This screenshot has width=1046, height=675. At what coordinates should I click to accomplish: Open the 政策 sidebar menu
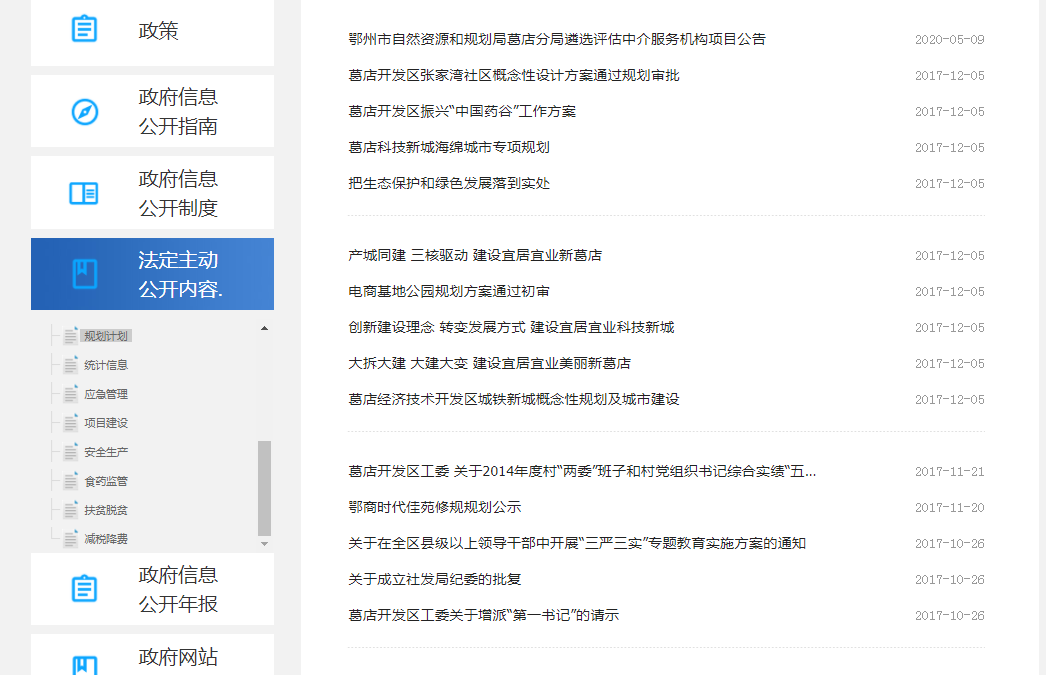point(152,32)
